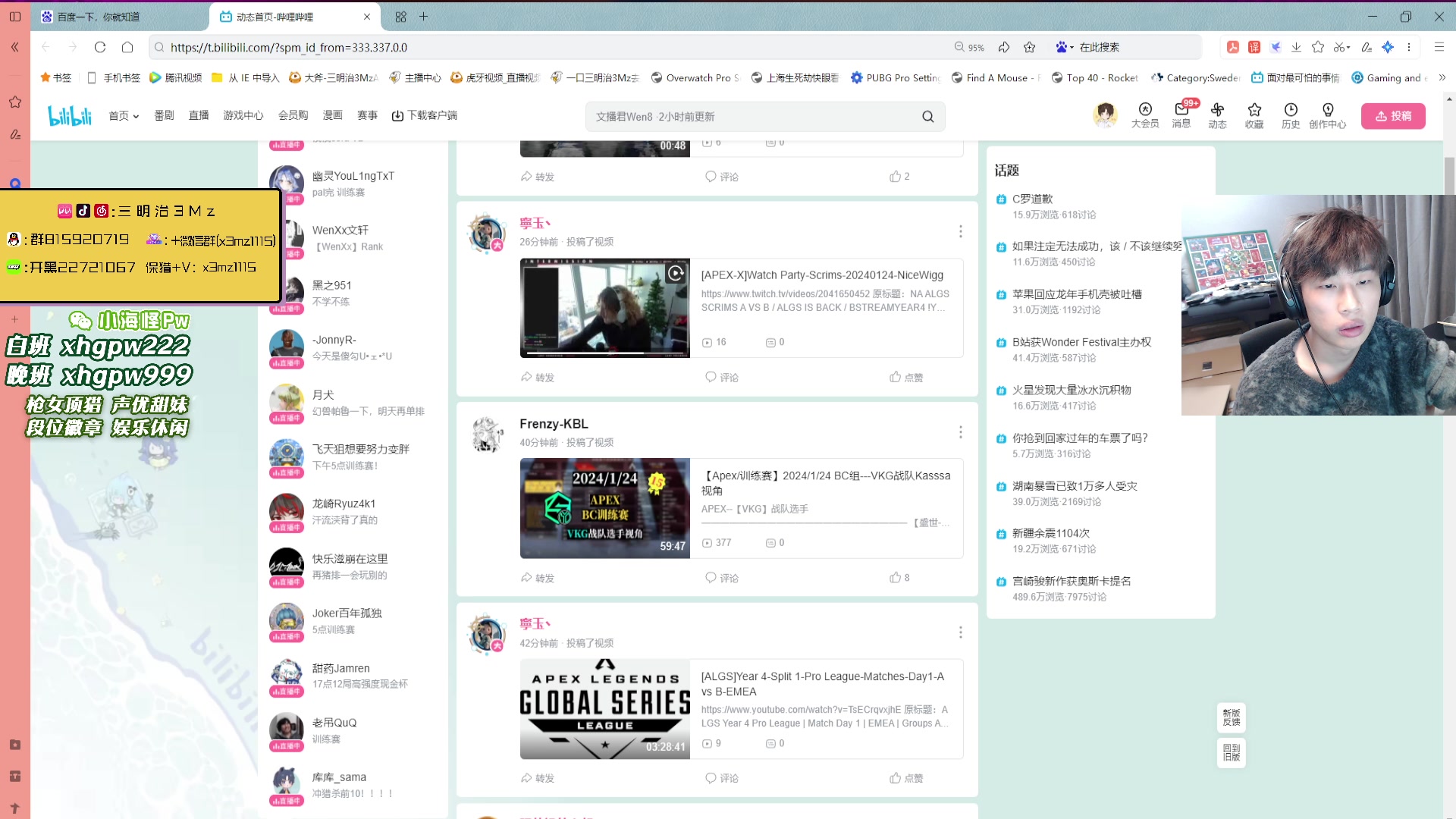
Task: Open browser downloads icon
Action: [1296, 47]
